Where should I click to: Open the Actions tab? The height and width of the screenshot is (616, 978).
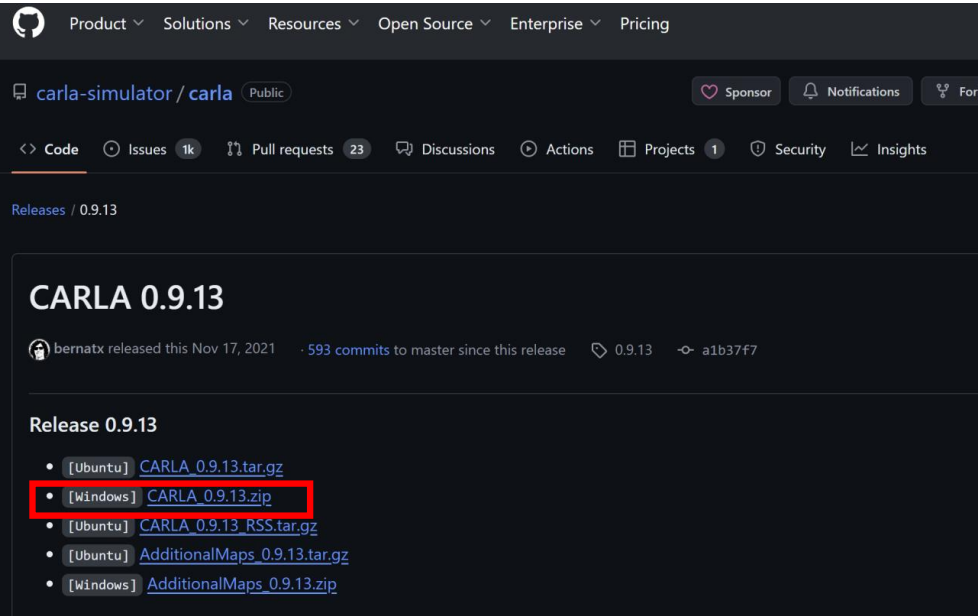556,149
